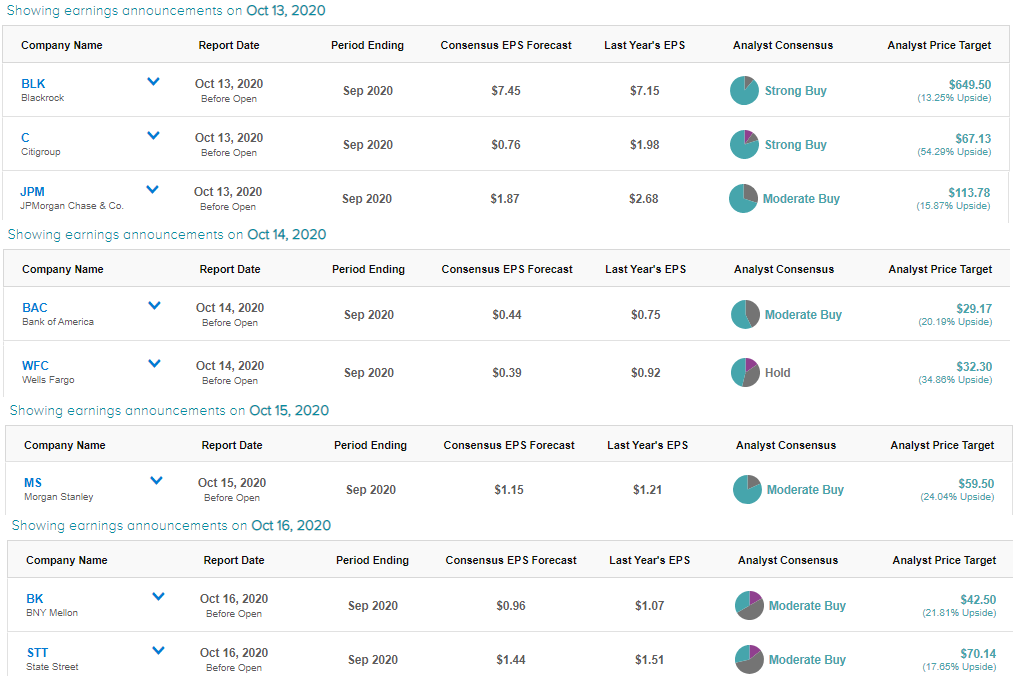
Task: Click the State Street consensus pie chart
Action: [x=749, y=659]
